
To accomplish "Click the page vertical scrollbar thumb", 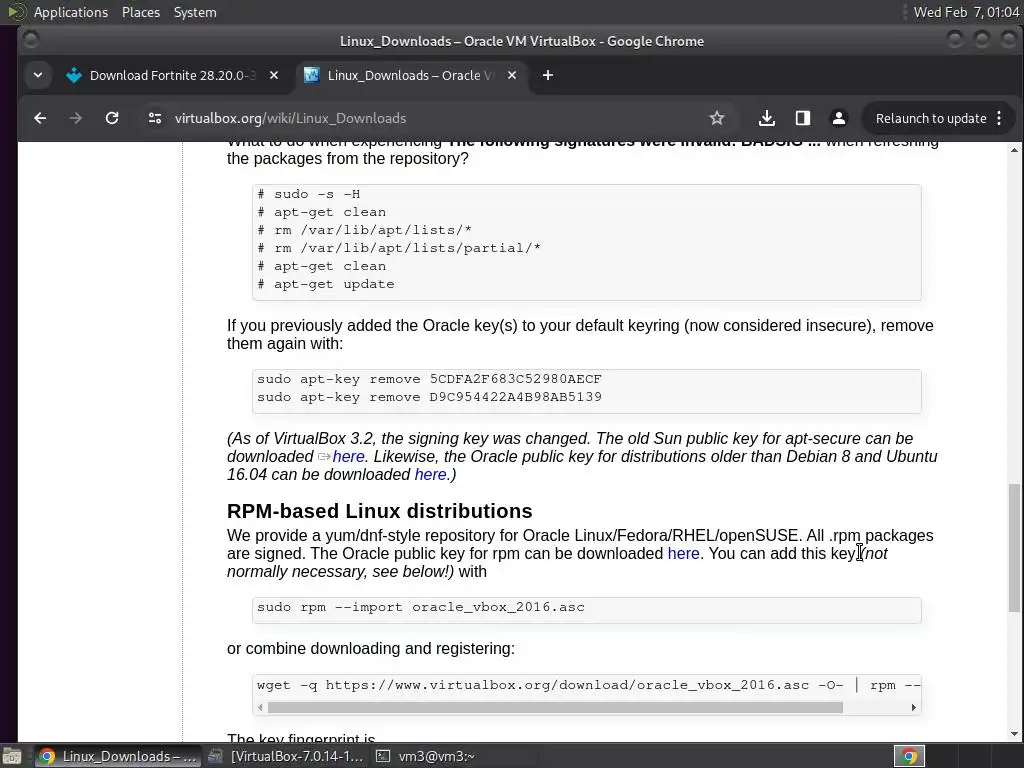I will coord(1014,548).
